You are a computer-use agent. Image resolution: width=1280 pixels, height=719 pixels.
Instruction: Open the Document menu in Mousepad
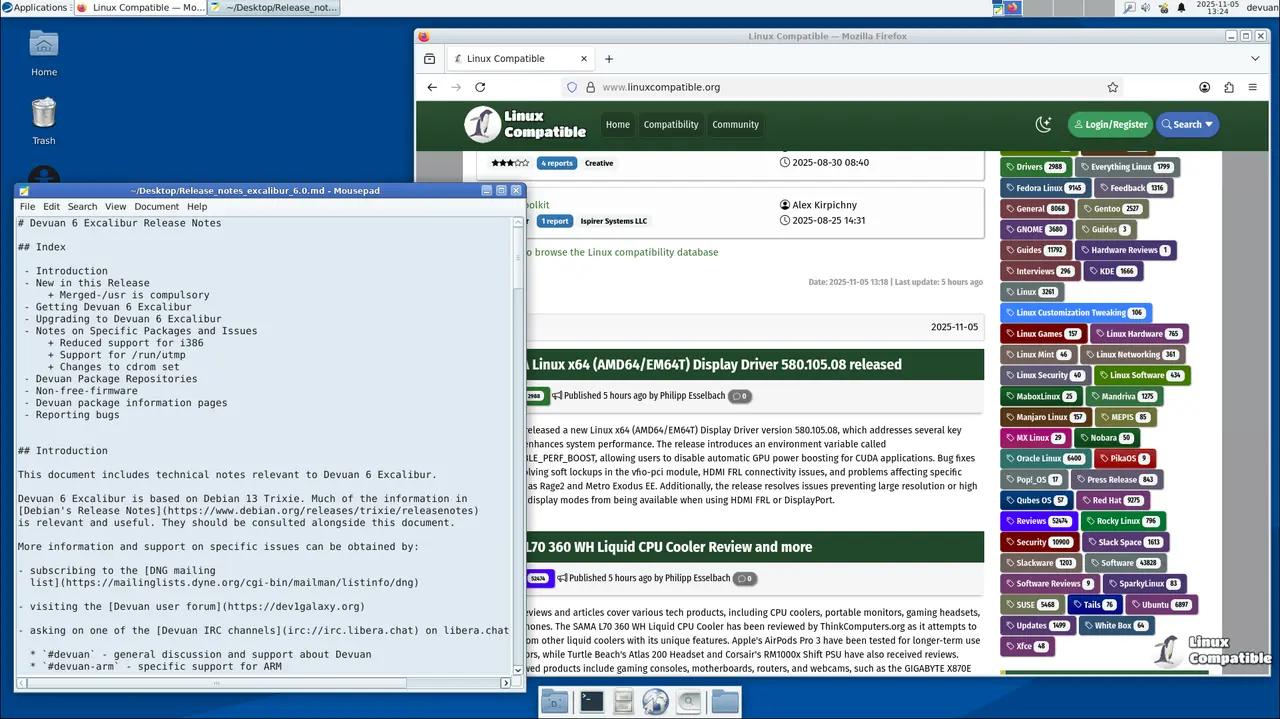[x=156, y=207]
